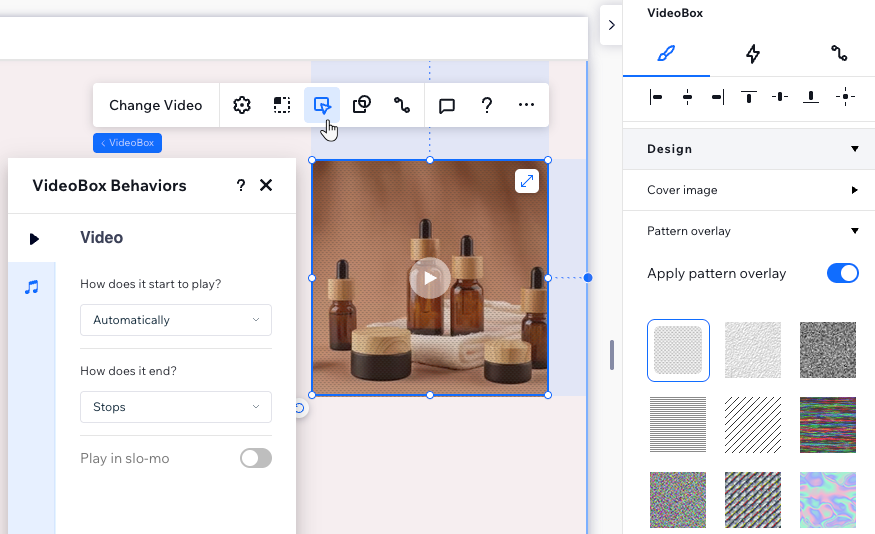875x534 pixels.
Task: Open help in VideoBox Behaviors panel
Action: 241,185
